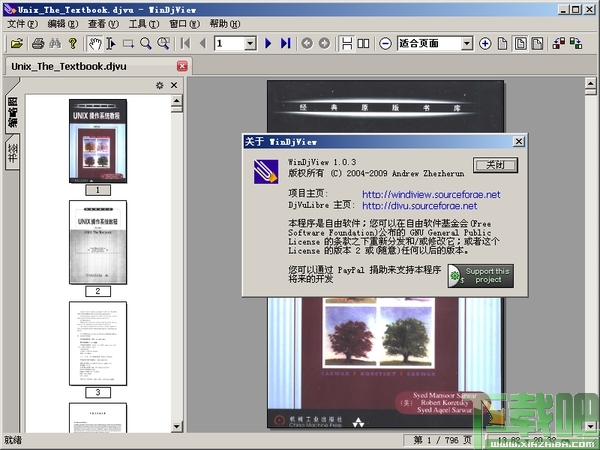600x450 pixels.
Task: Click the page count 第 1 / 796 页
Action: click(442, 440)
